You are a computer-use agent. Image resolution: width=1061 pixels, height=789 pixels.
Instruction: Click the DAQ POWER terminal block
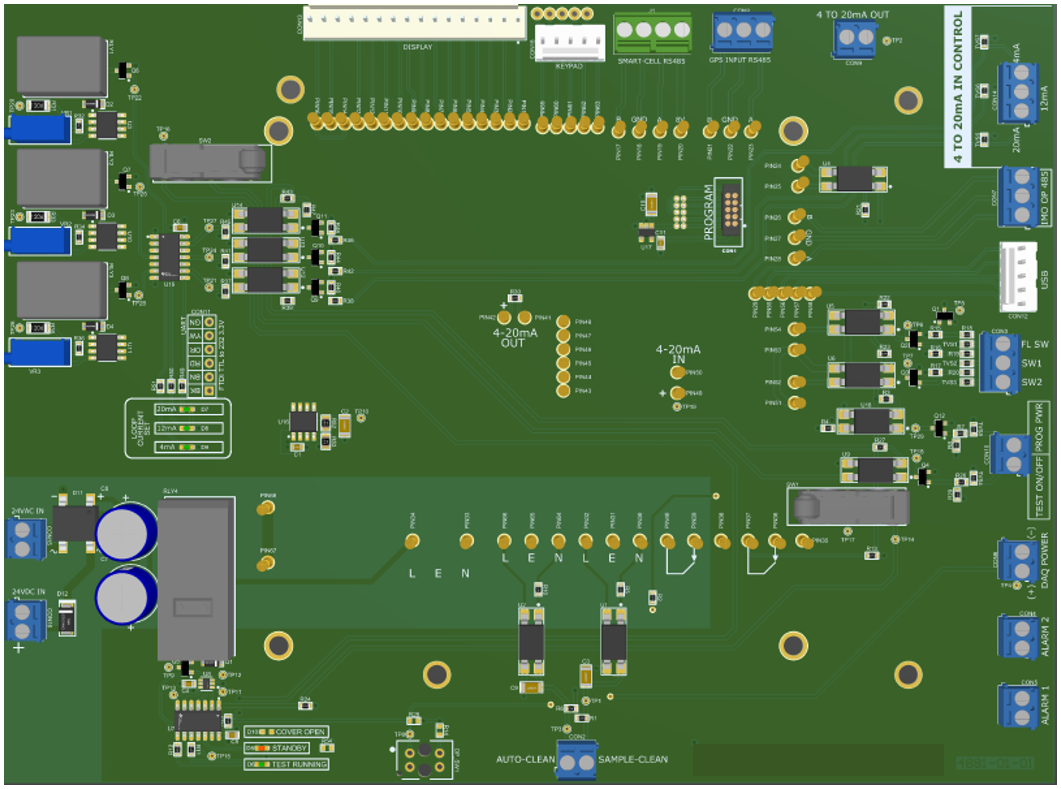[x=1018, y=560]
